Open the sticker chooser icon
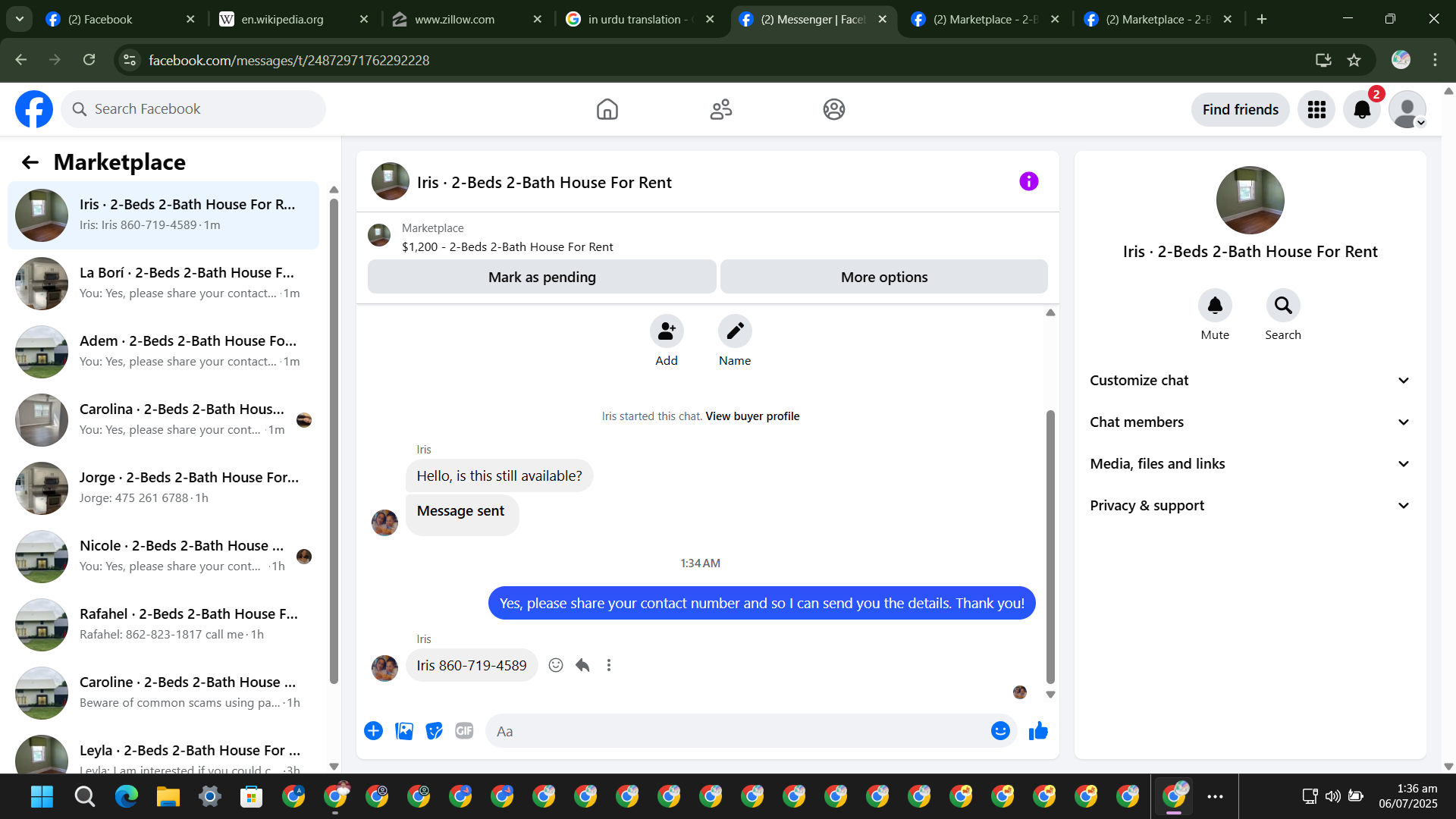1456x819 pixels. pyautogui.click(x=434, y=731)
